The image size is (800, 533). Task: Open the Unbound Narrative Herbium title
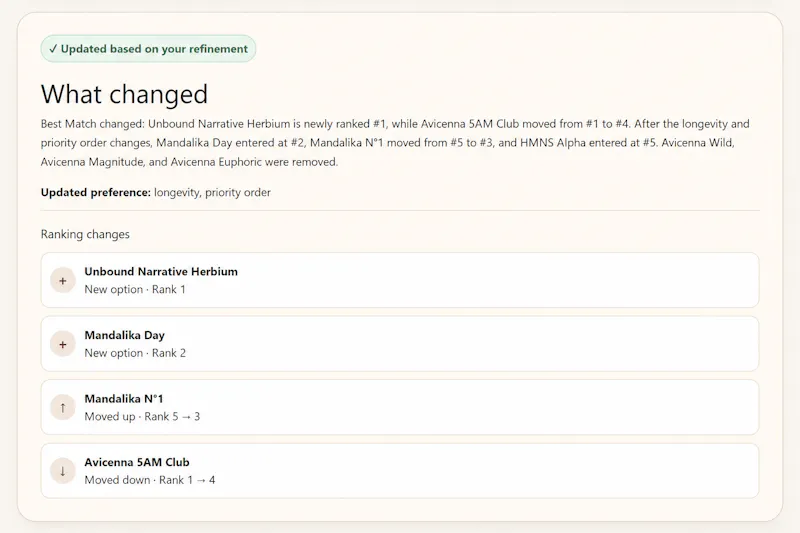[x=161, y=271]
